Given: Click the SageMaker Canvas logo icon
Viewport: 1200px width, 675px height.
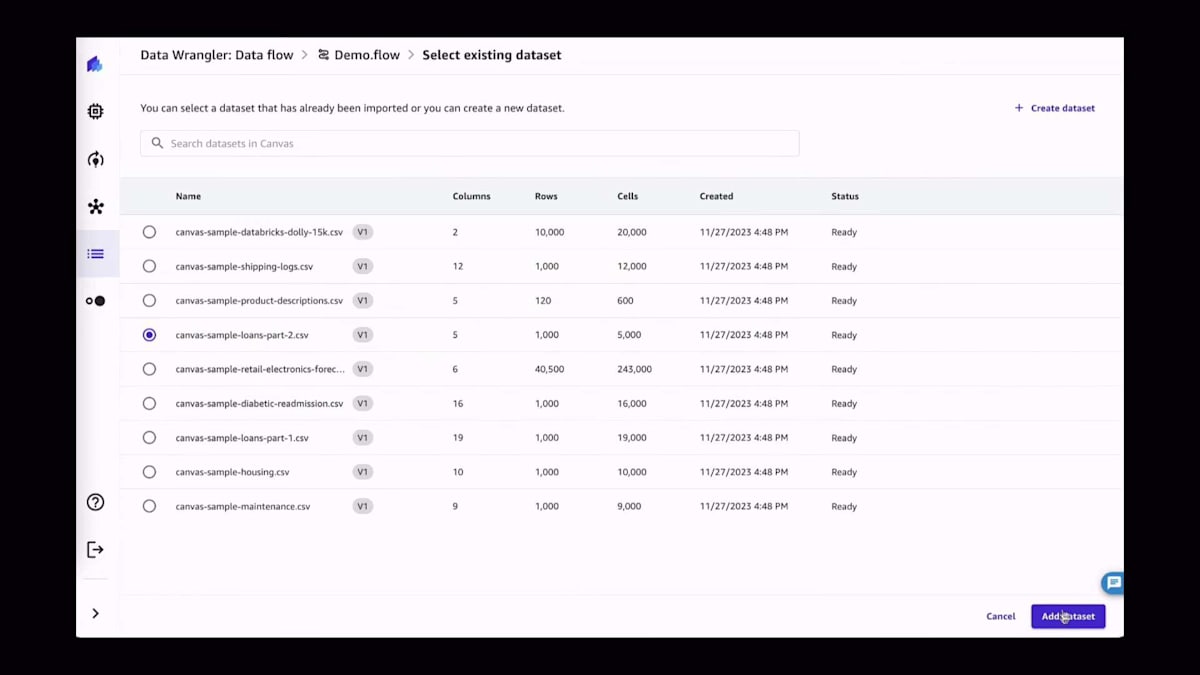Looking at the screenshot, I should pyautogui.click(x=95, y=65).
